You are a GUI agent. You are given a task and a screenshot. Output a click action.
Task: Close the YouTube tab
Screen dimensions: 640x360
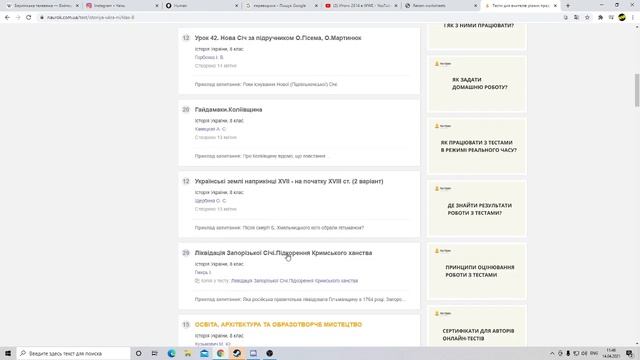click(396, 6)
